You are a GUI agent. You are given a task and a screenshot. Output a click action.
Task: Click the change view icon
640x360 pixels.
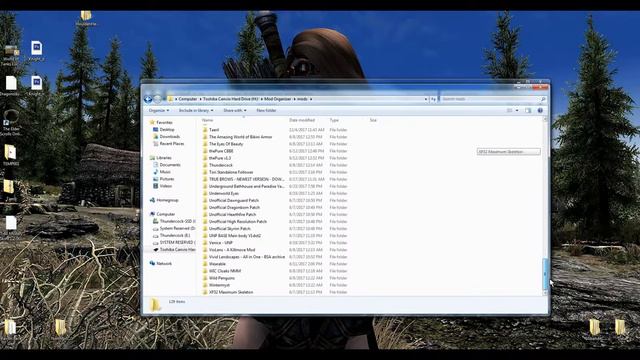click(x=509, y=111)
